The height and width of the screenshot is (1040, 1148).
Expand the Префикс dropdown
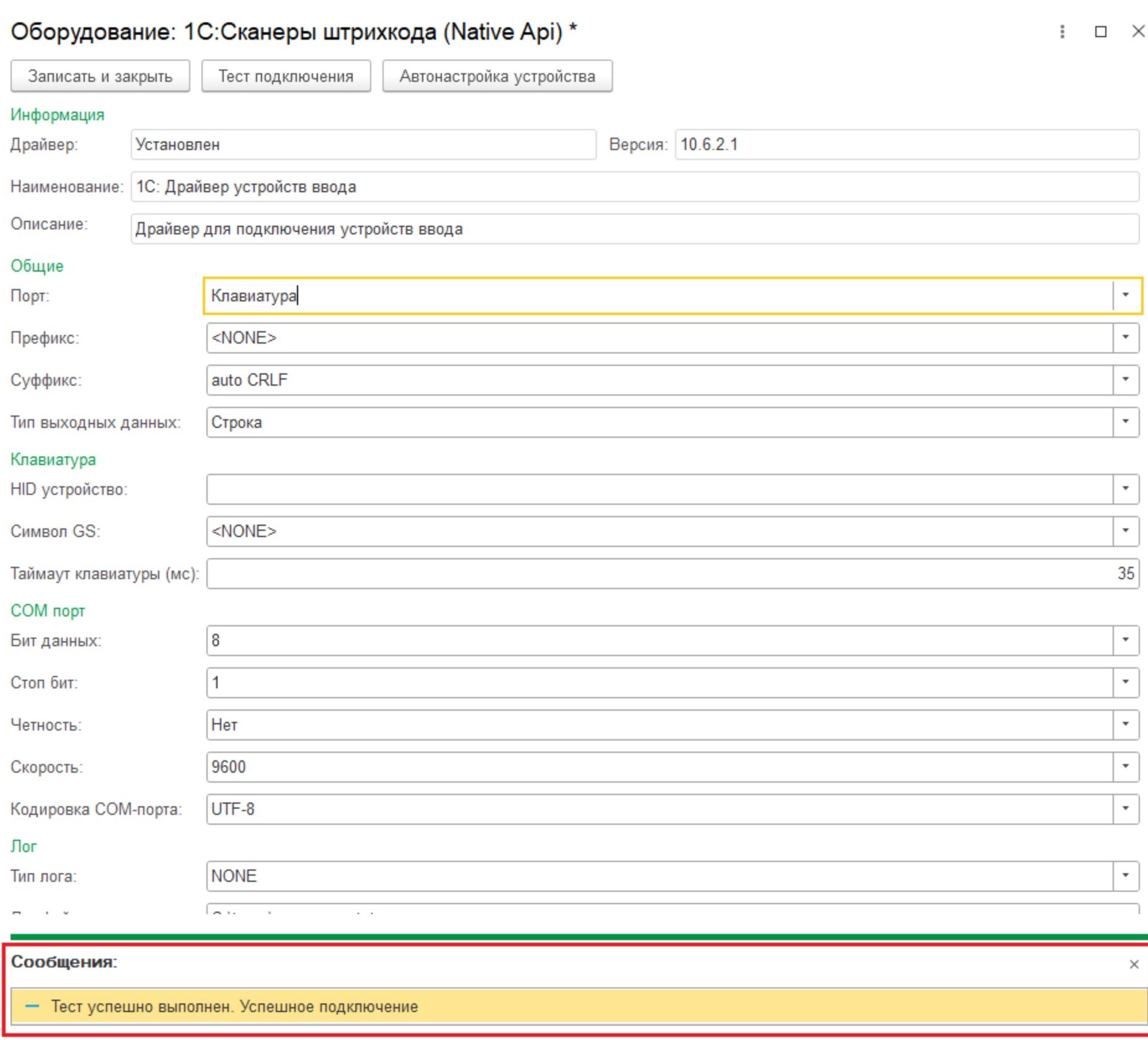(1126, 337)
